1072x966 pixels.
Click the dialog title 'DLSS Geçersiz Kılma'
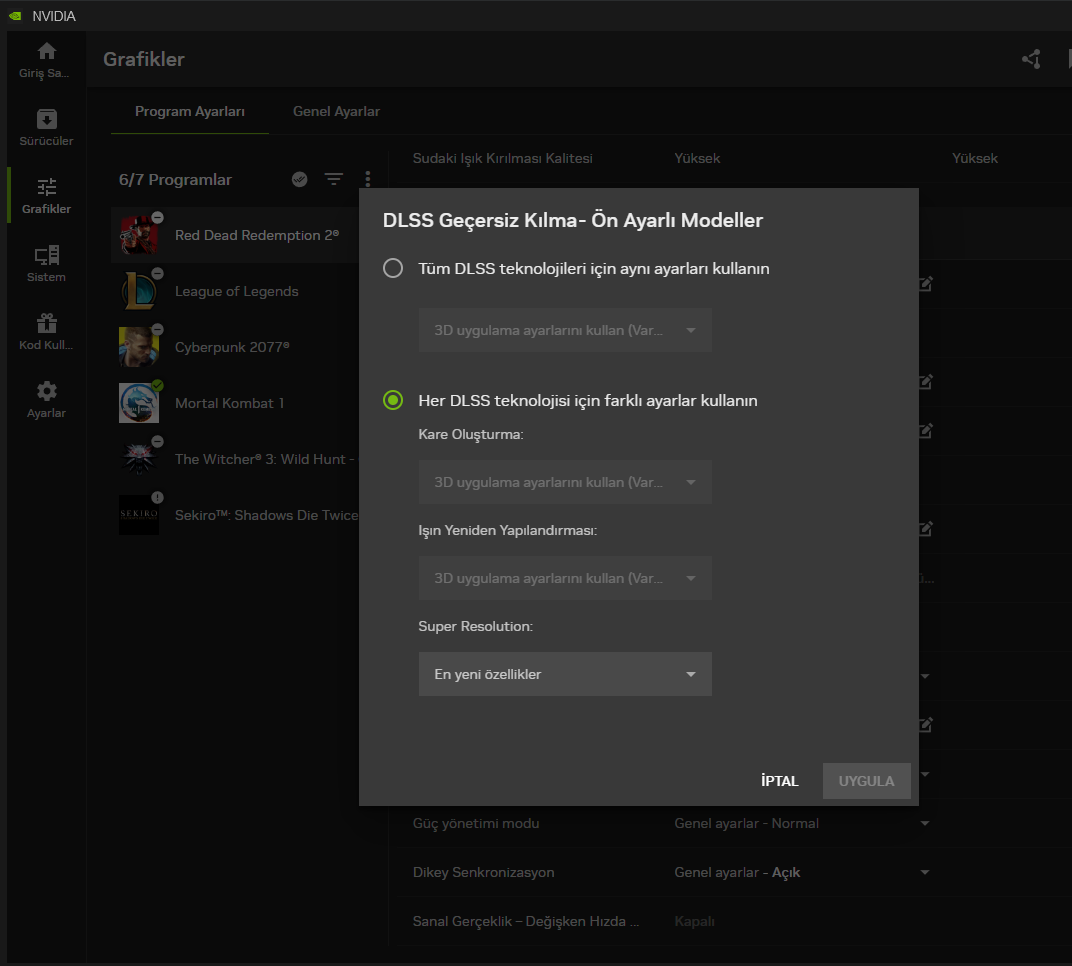pos(573,220)
